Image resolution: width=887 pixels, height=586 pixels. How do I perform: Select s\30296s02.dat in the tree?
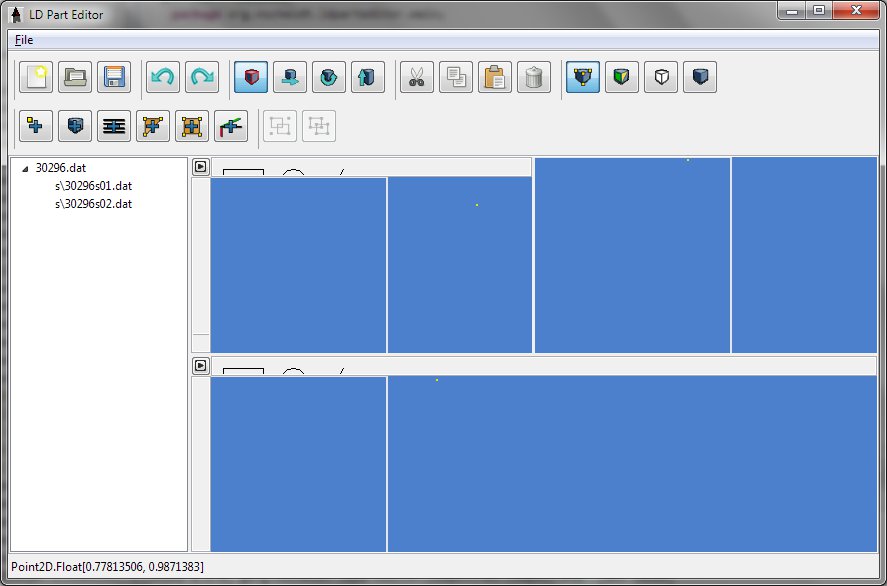(x=93, y=204)
